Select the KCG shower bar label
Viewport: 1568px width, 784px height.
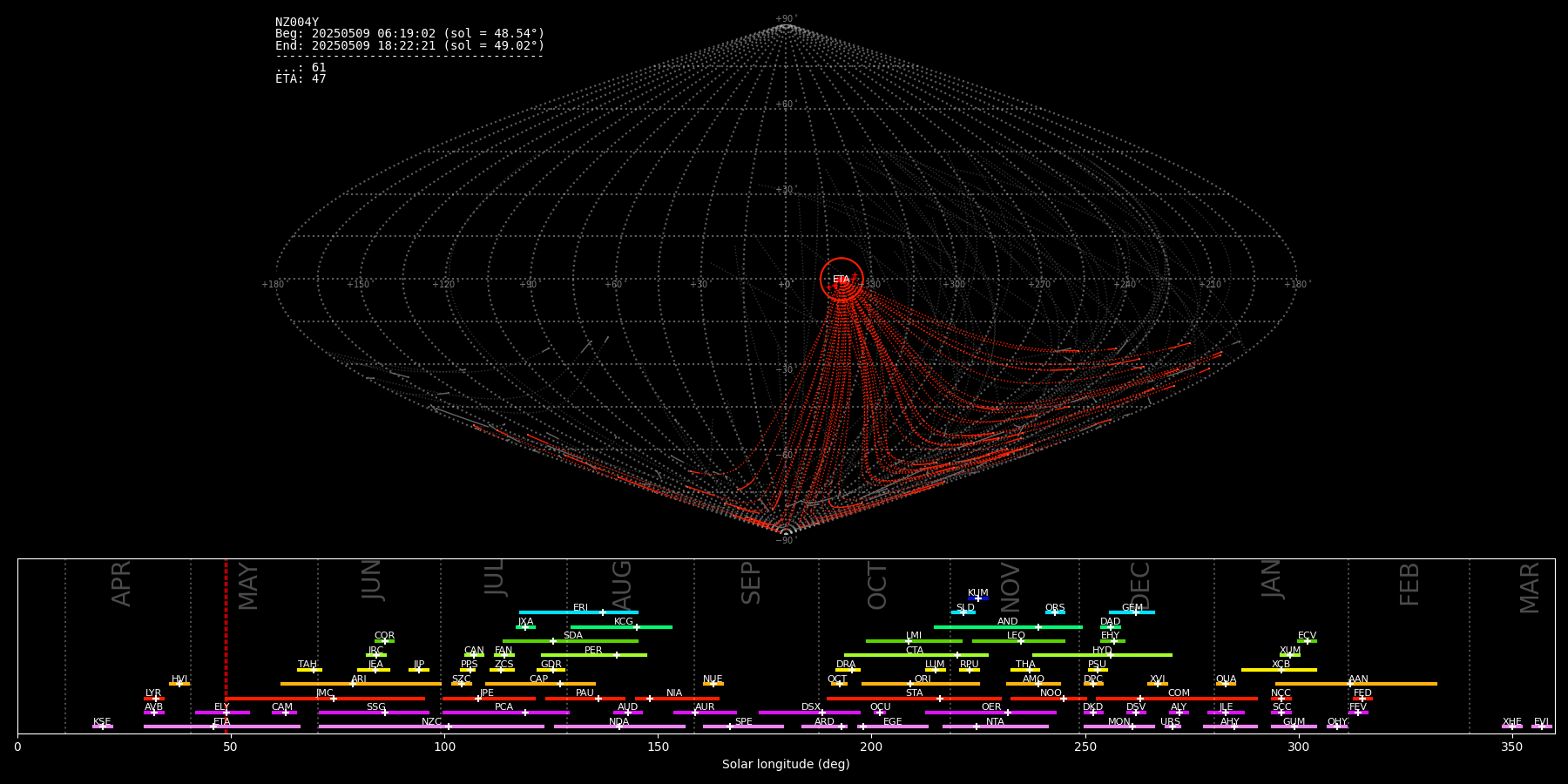624,621
